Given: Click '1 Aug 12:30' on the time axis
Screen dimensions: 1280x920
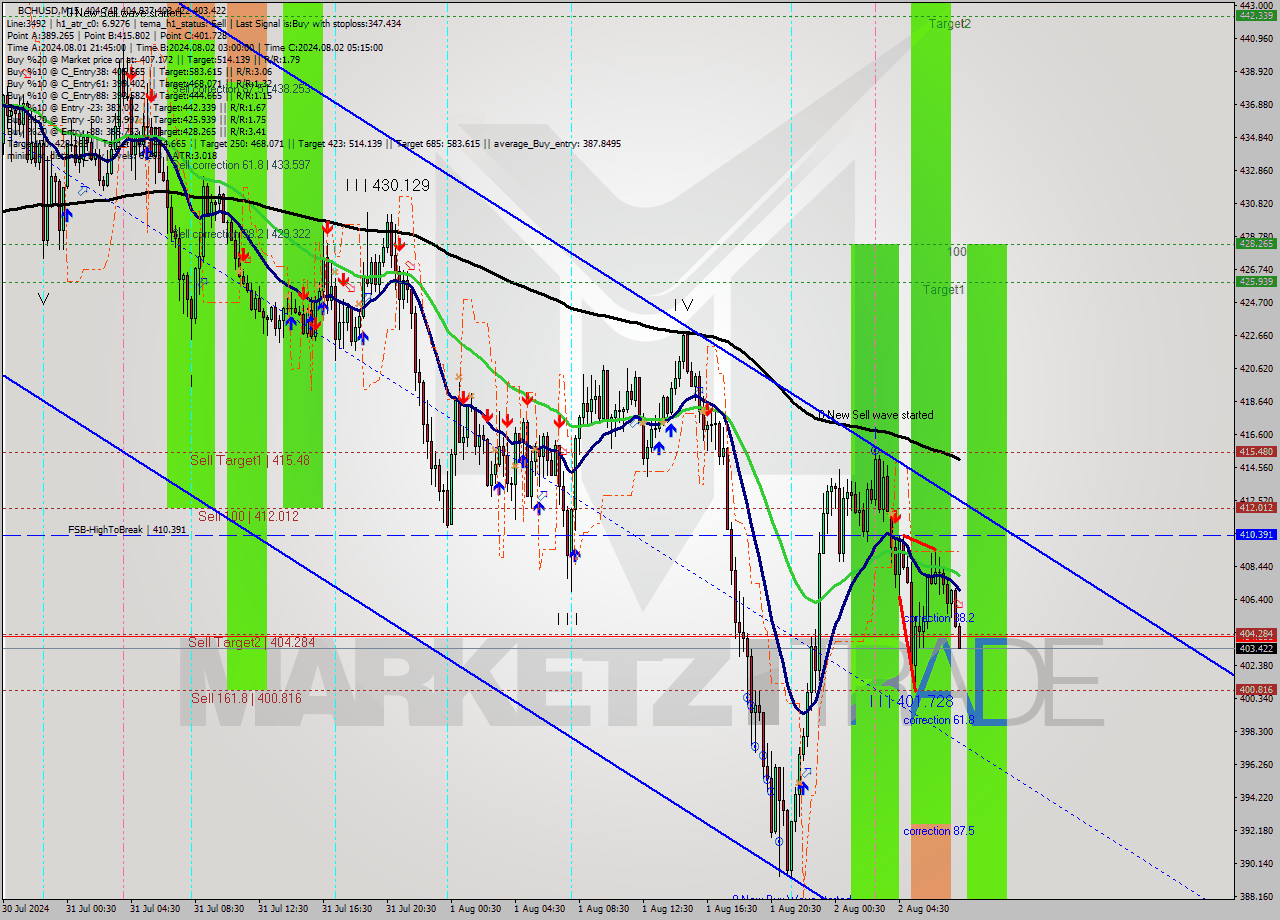Looking at the screenshot, I should click(667, 909).
